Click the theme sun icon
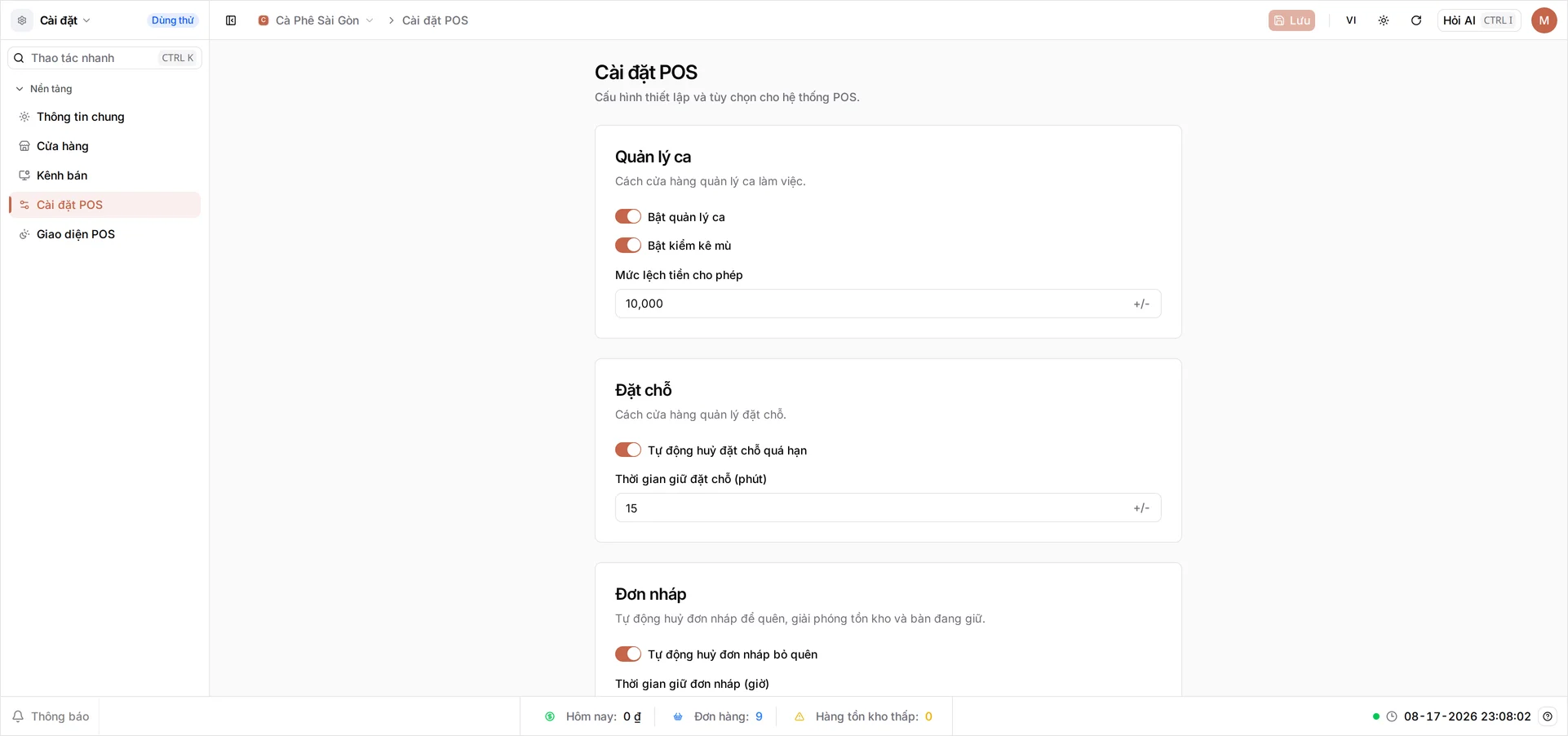This screenshot has height=736, width=1568. tap(1384, 20)
